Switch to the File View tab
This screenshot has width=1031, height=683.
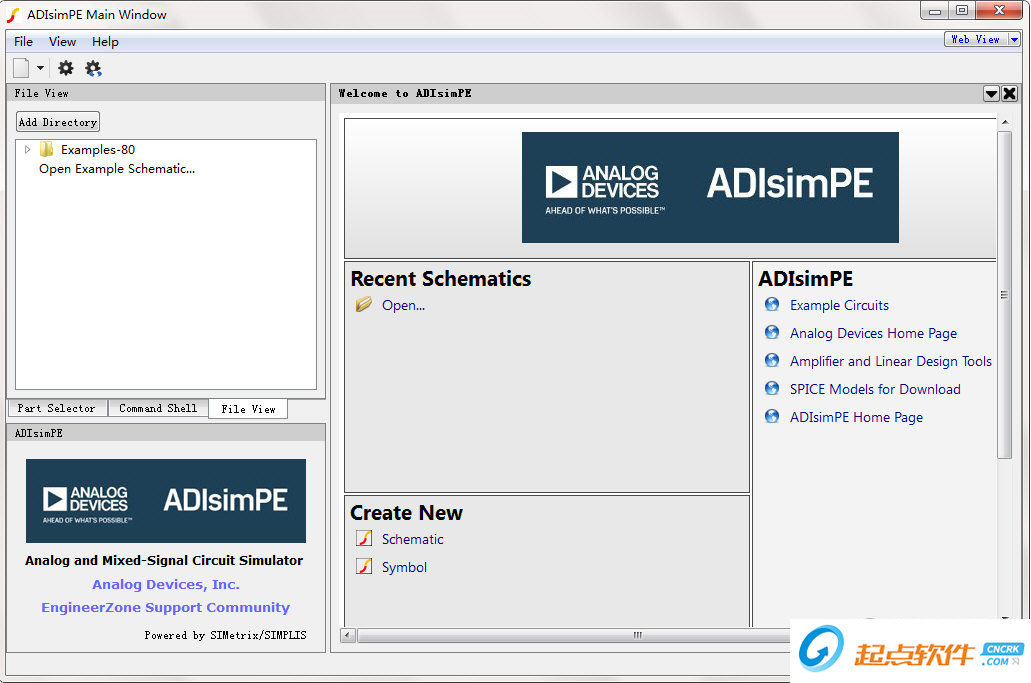pos(248,409)
